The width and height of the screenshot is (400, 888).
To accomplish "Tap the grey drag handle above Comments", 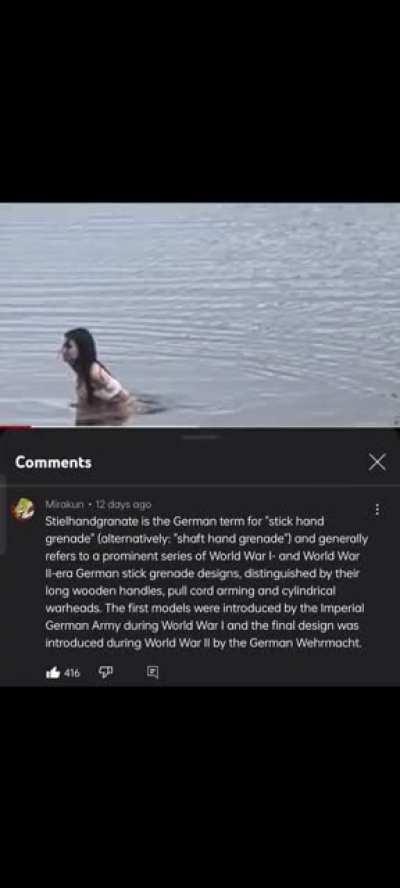I will pos(200,437).
